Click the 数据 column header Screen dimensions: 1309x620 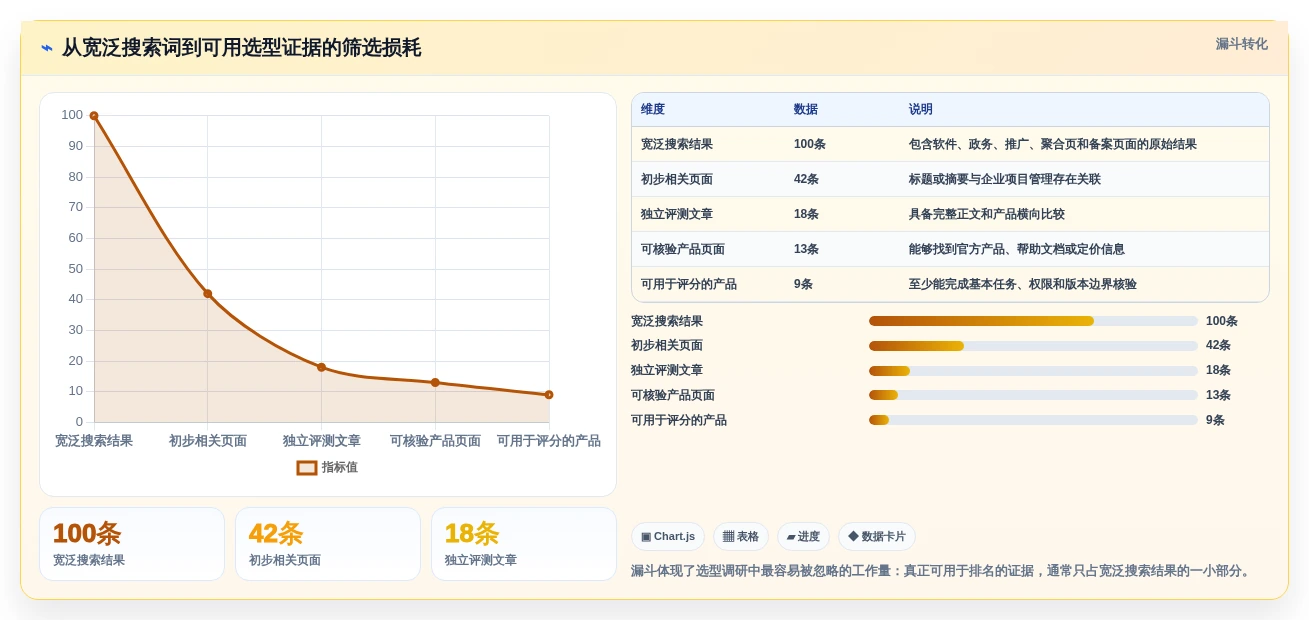(x=805, y=109)
